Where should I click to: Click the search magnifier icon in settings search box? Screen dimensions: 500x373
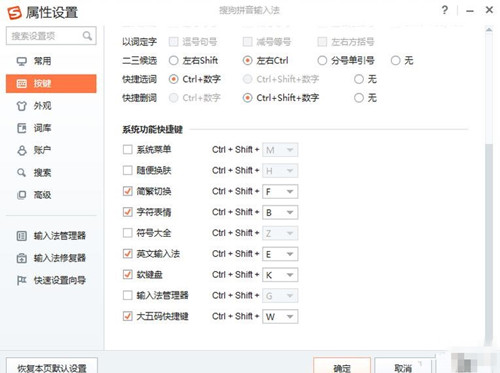87,35
